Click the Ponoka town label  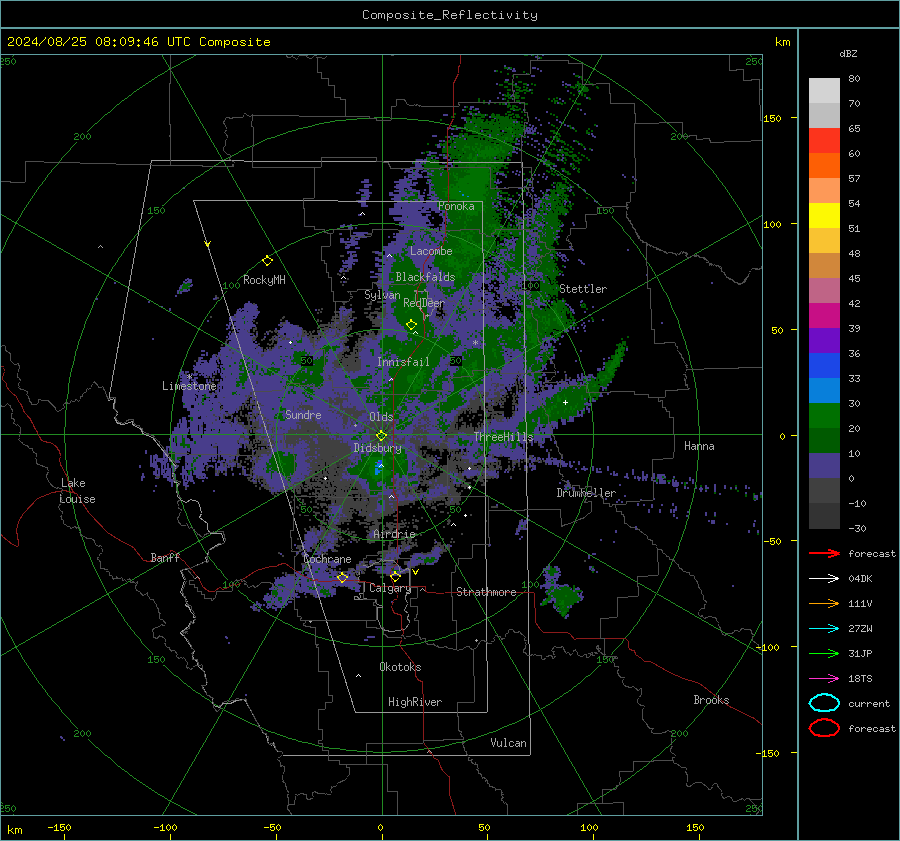(456, 206)
